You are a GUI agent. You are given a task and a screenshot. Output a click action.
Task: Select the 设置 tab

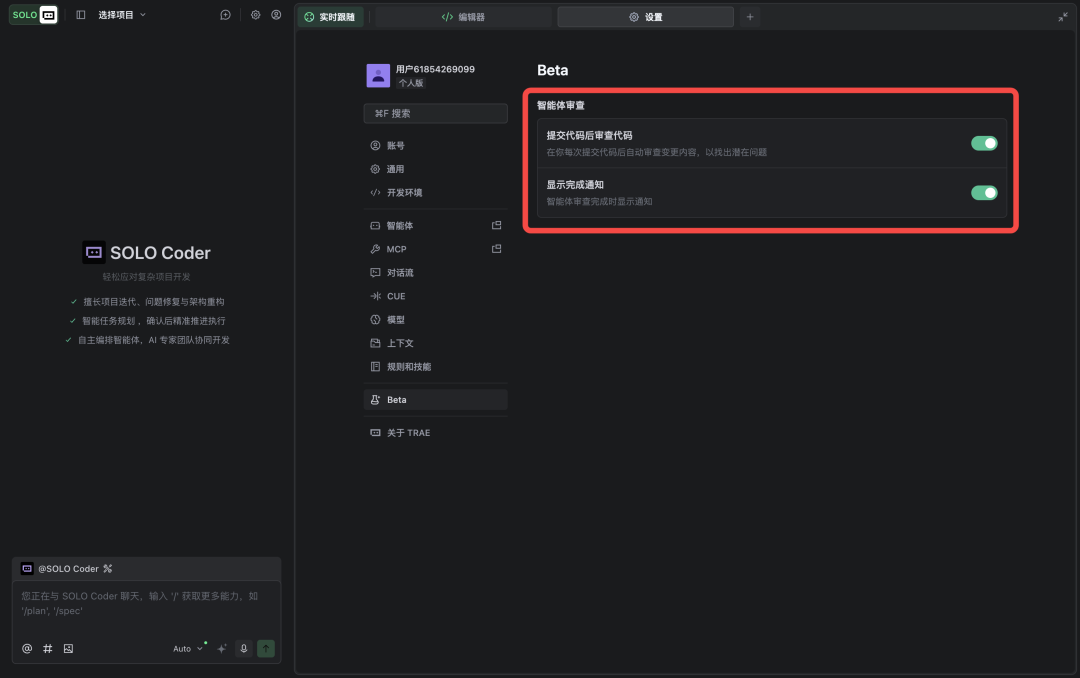click(x=645, y=17)
